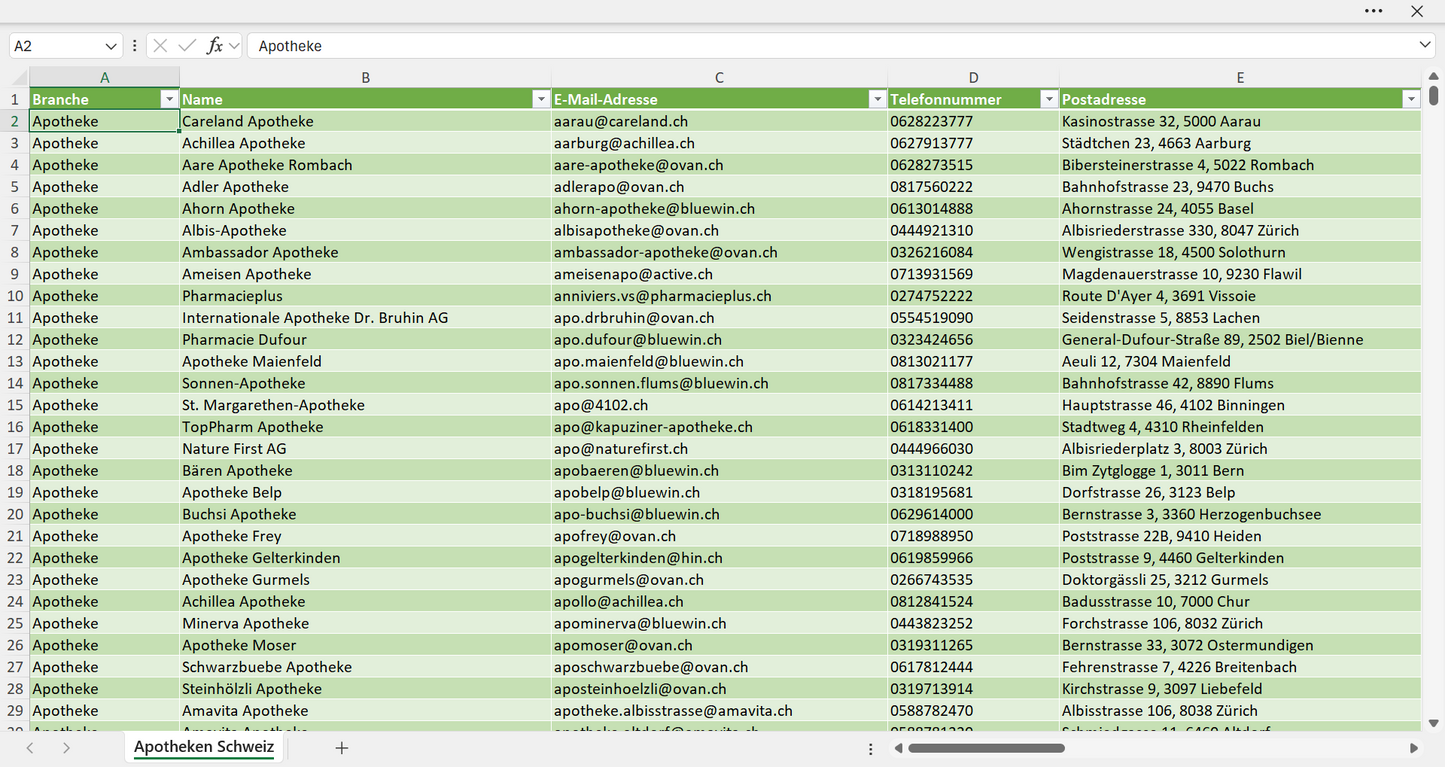Add a new sheet with the plus icon

341,748
